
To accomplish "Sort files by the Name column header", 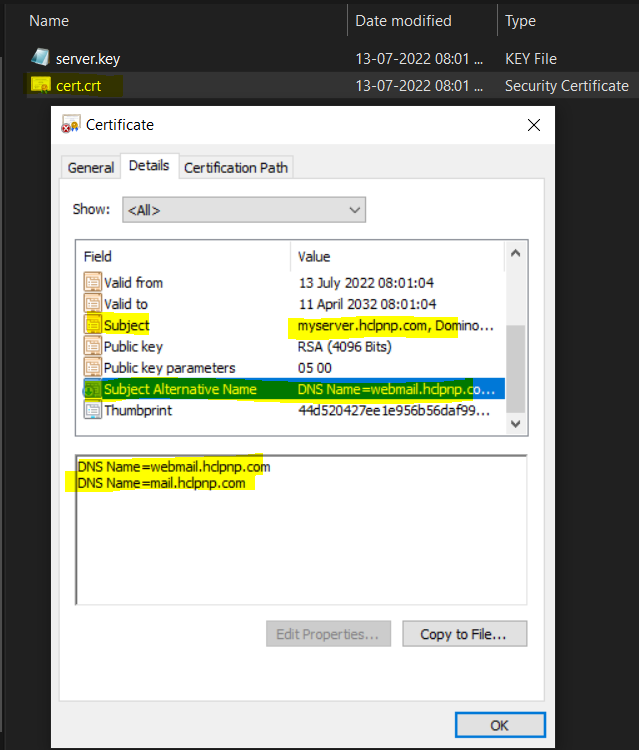I will 49,20.
